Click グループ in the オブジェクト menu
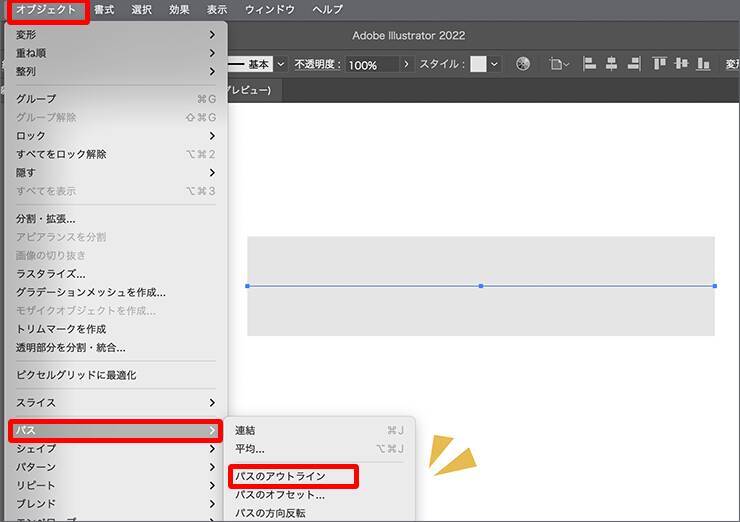The height and width of the screenshot is (522, 740). (36, 99)
